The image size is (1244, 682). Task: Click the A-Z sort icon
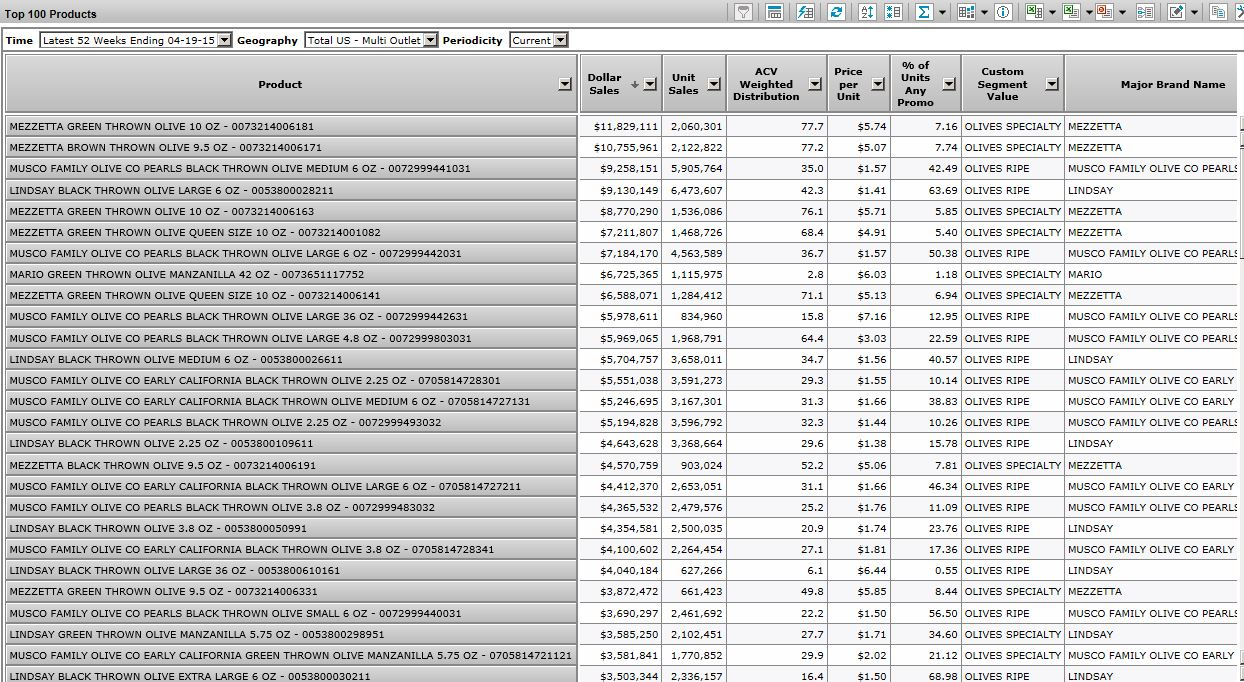(867, 12)
